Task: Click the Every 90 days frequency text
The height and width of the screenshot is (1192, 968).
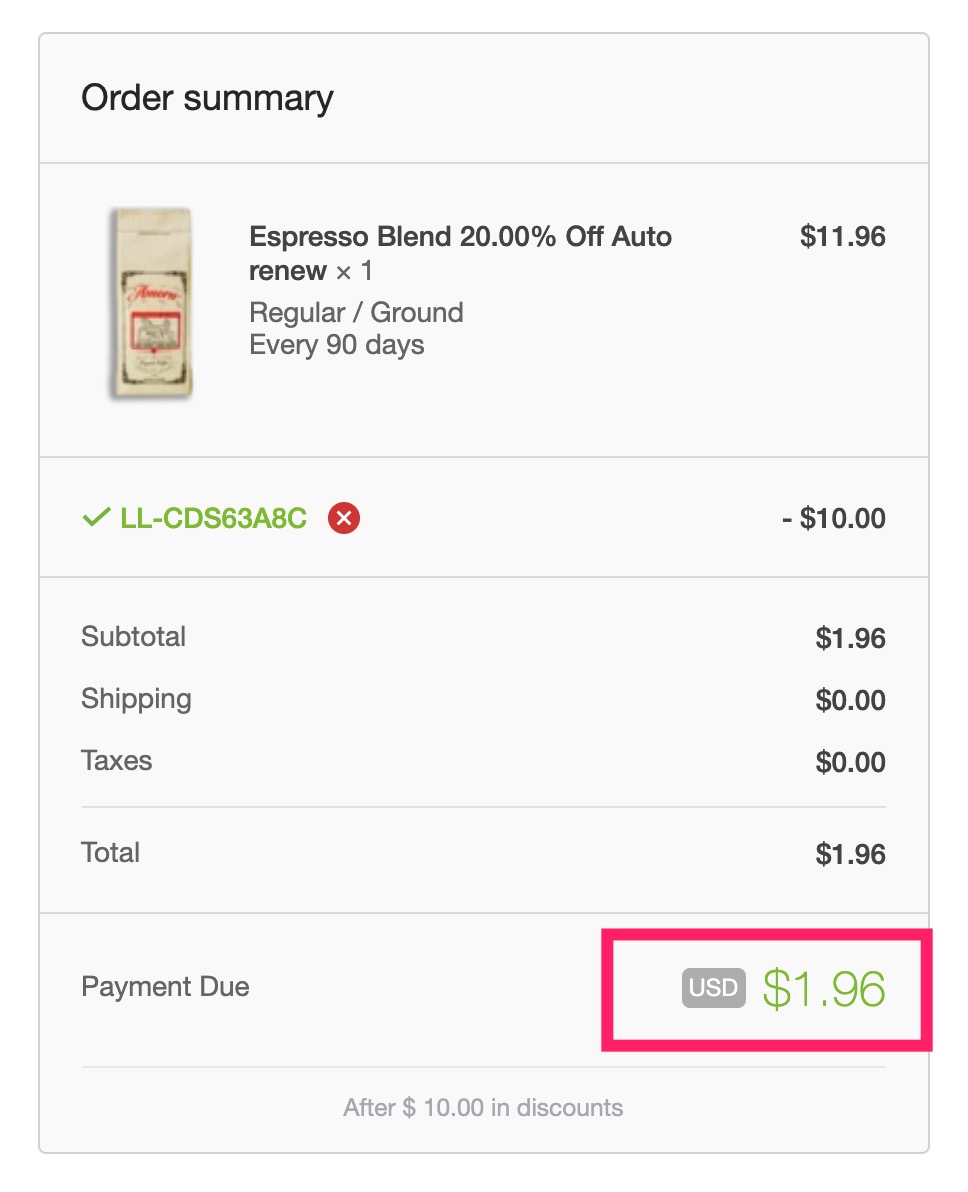Action: point(336,346)
